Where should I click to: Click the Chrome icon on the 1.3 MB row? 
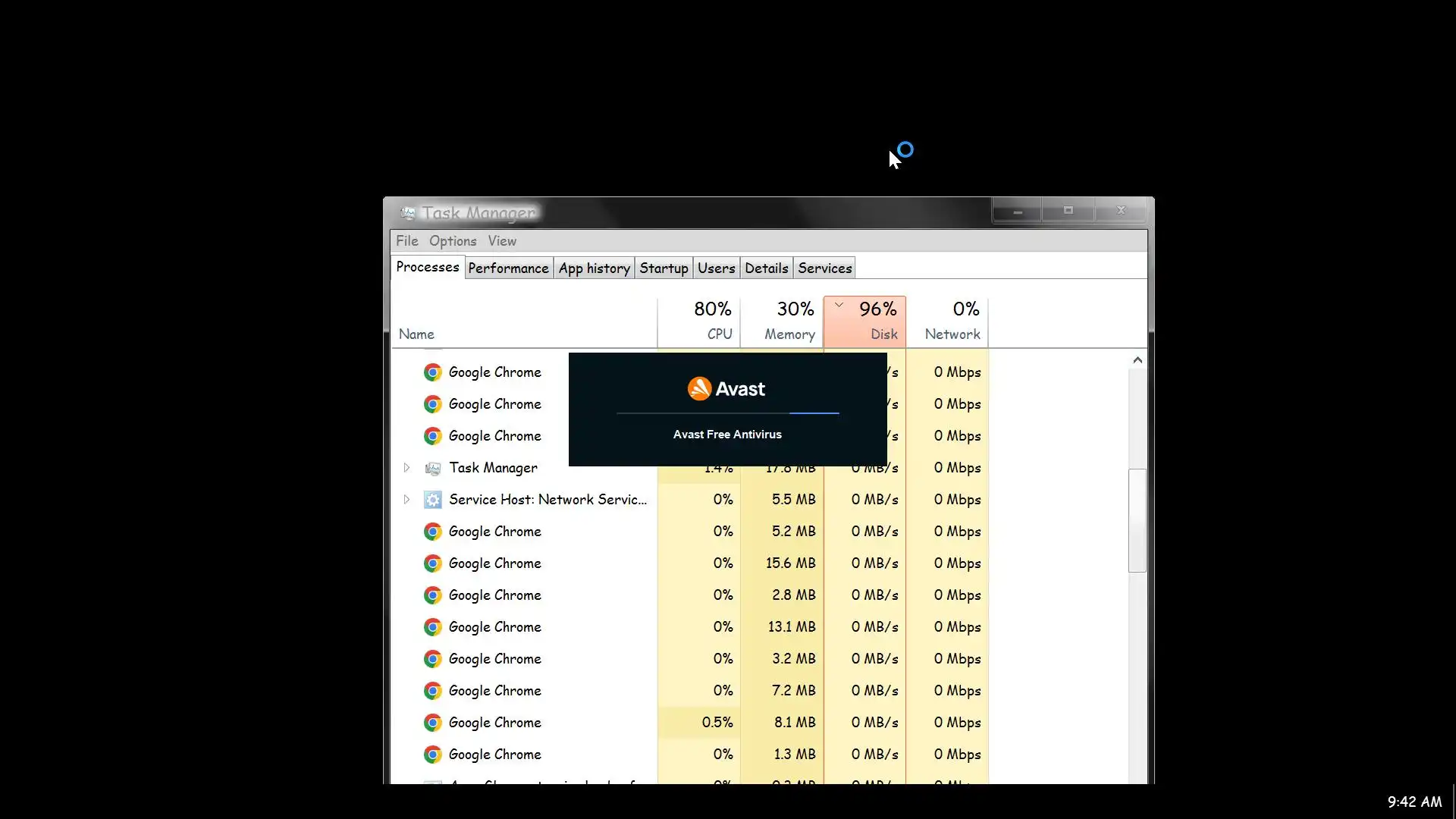tap(432, 755)
